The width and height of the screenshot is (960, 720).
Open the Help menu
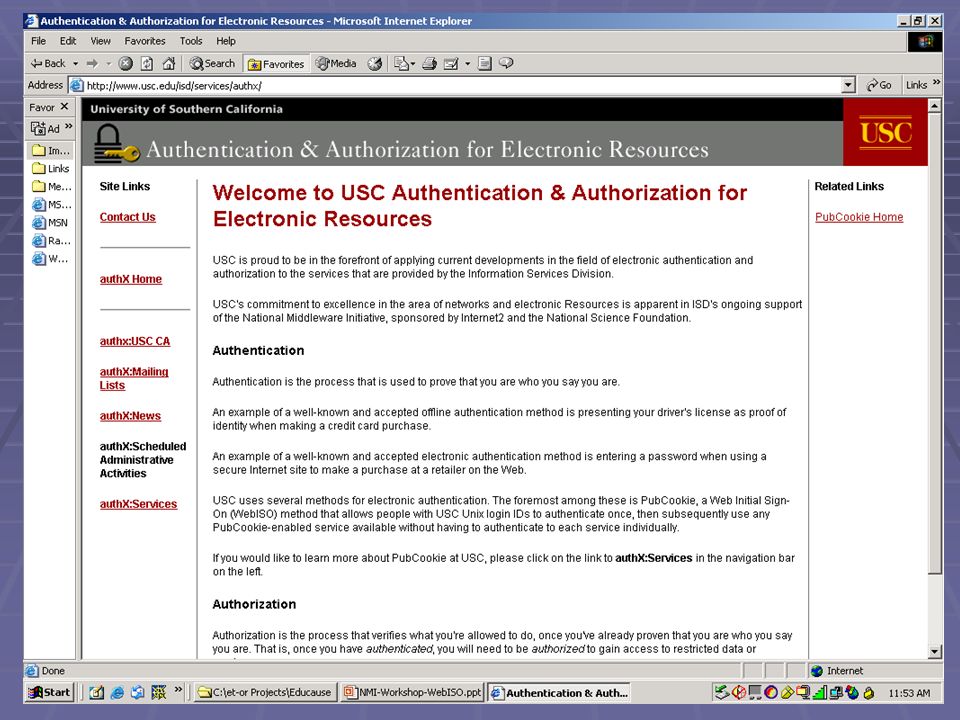(225, 41)
